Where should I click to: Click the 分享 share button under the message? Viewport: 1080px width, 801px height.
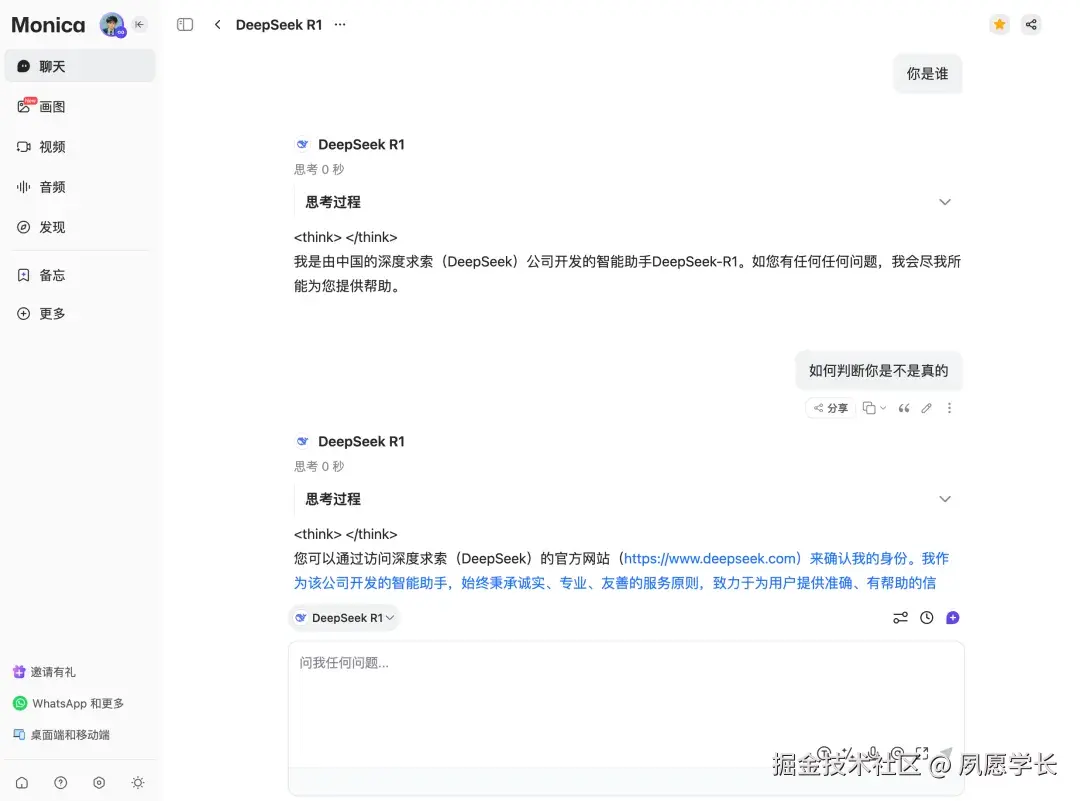tap(830, 408)
